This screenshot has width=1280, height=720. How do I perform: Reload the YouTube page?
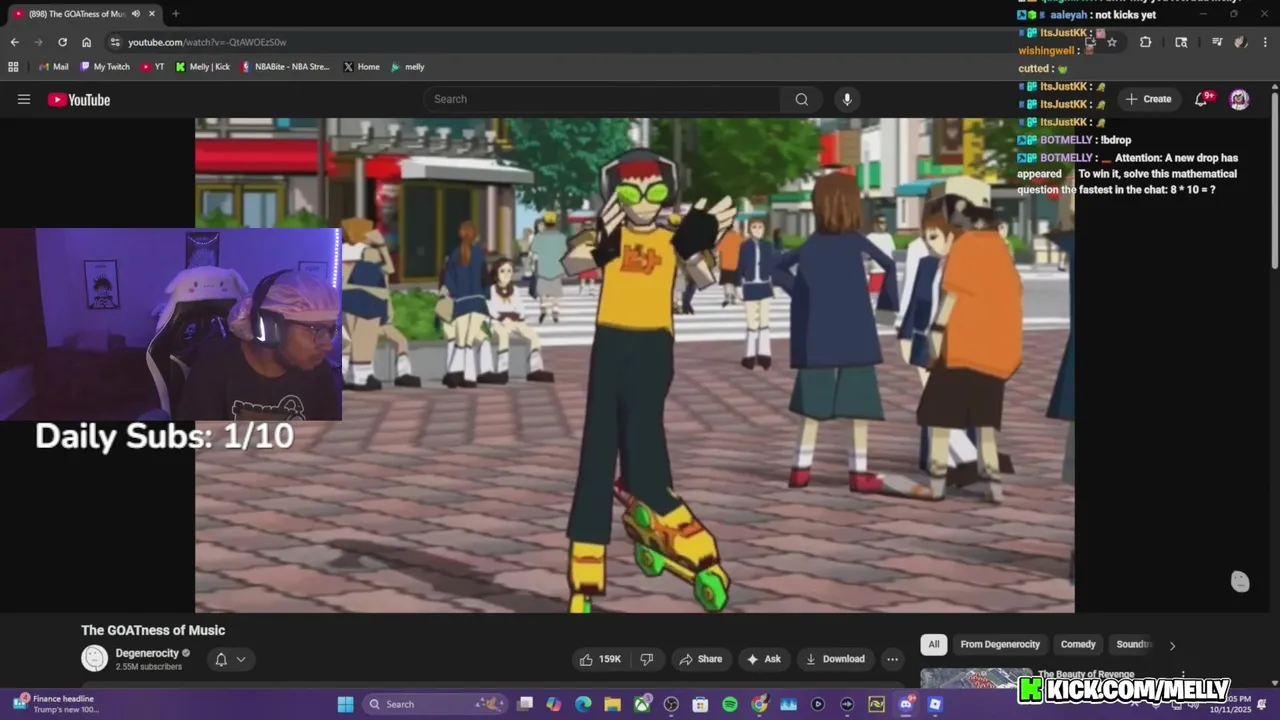coord(62,42)
